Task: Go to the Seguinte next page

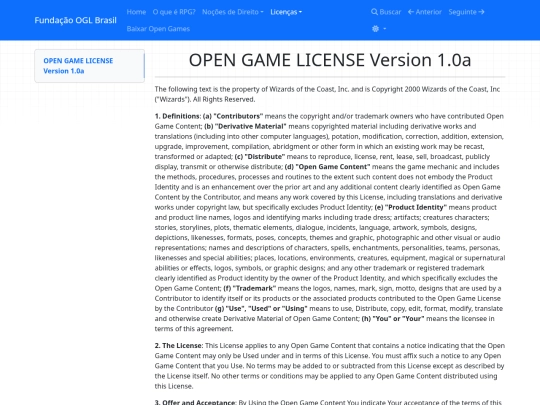Action: [x=466, y=12]
